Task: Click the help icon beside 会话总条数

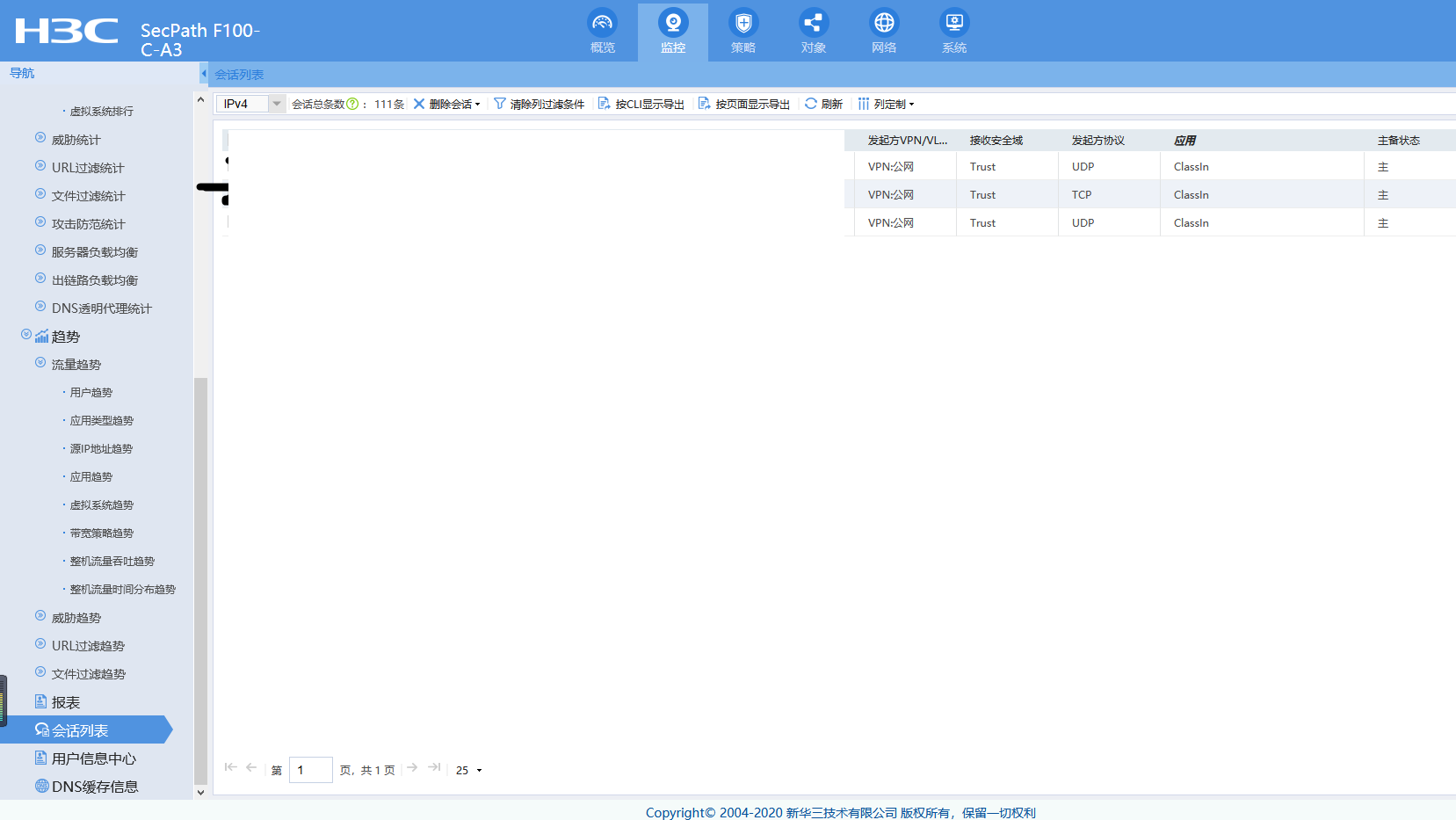Action: point(352,104)
